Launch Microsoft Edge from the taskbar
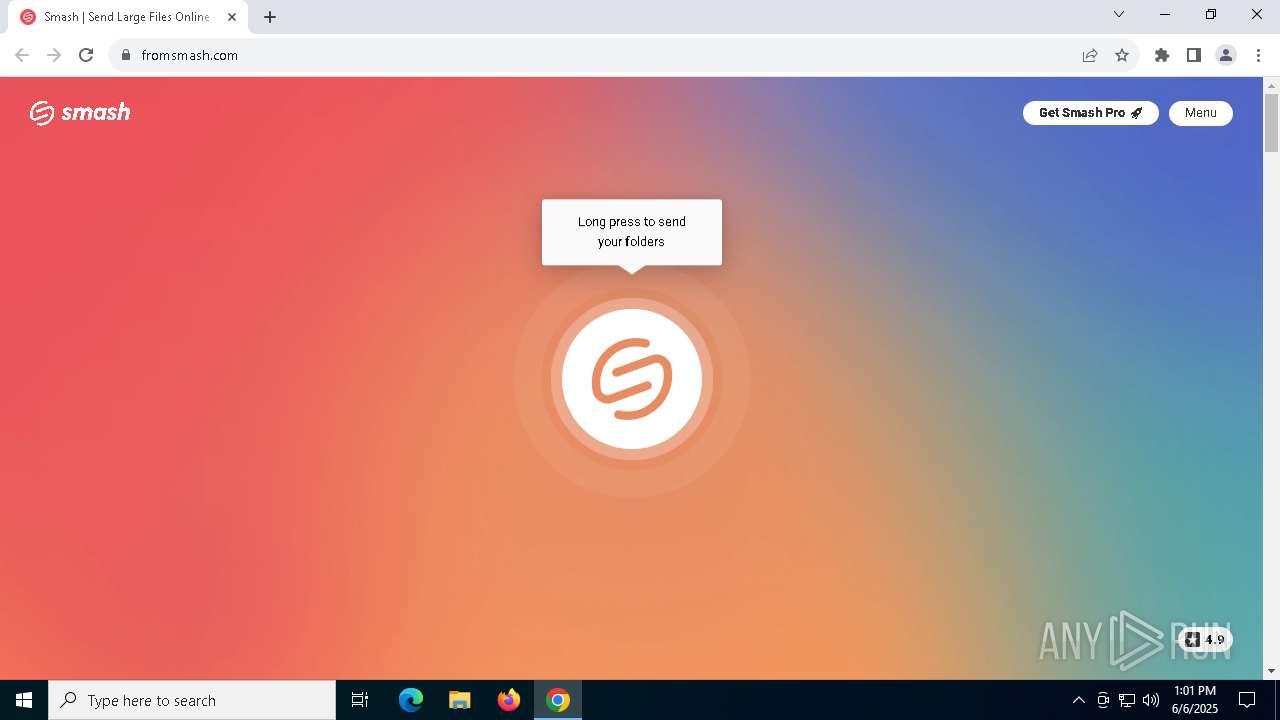 pyautogui.click(x=411, y=700)
